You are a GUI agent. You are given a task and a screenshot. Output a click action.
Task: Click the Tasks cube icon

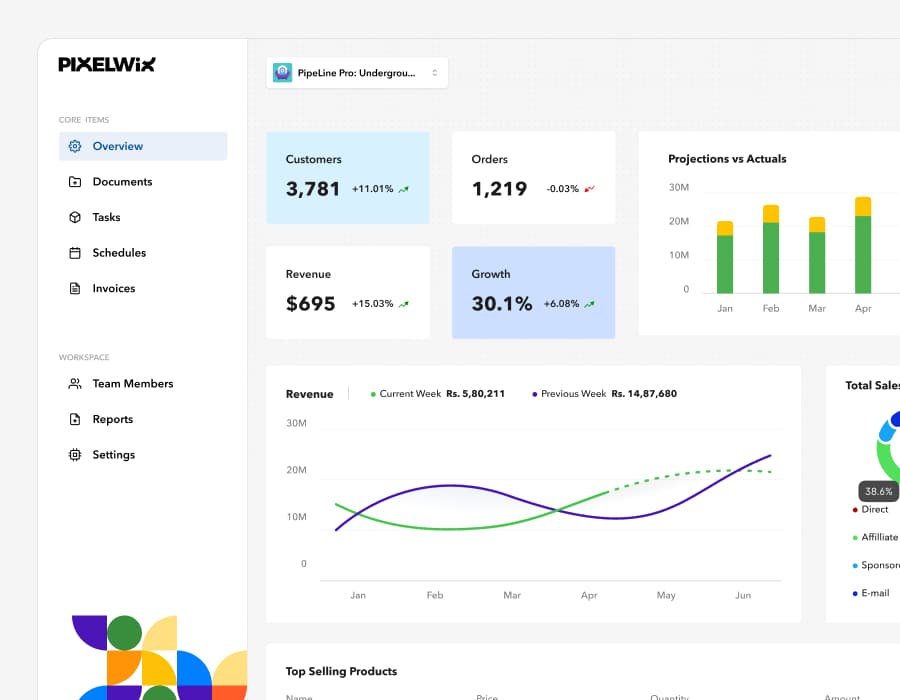point(75,217)
